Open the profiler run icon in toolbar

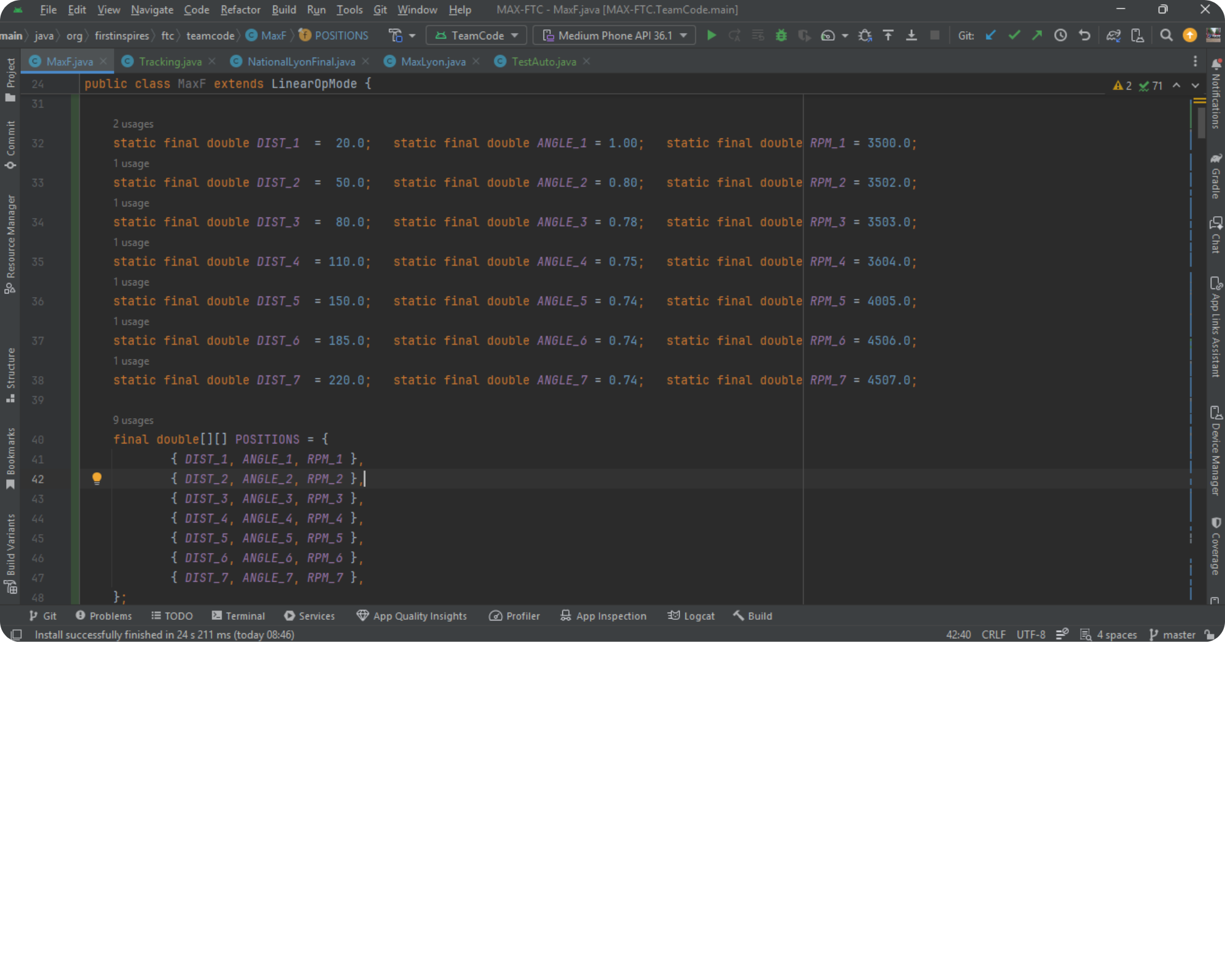(827, 36)
